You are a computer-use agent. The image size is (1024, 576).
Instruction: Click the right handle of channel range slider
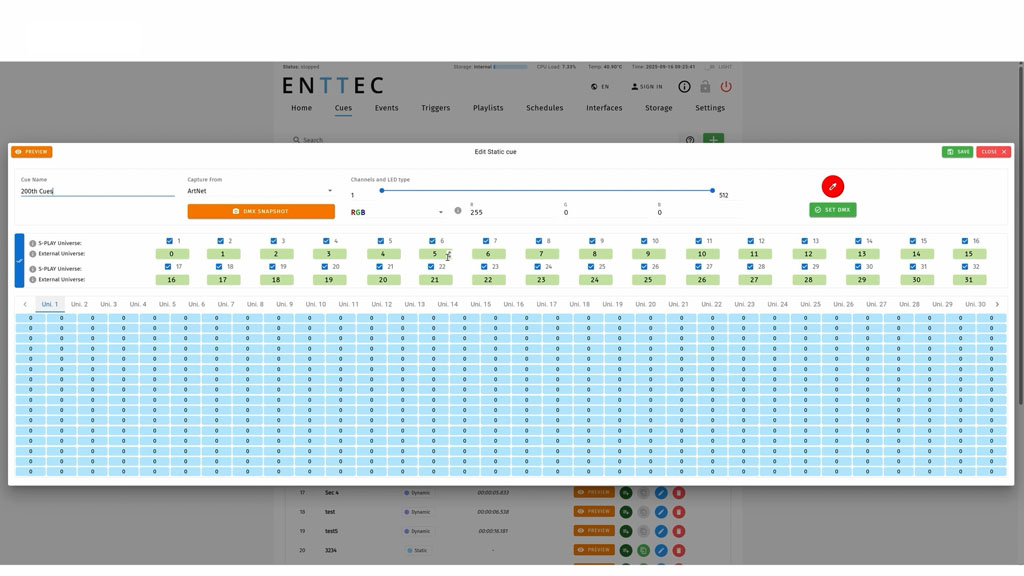[712, 190]
